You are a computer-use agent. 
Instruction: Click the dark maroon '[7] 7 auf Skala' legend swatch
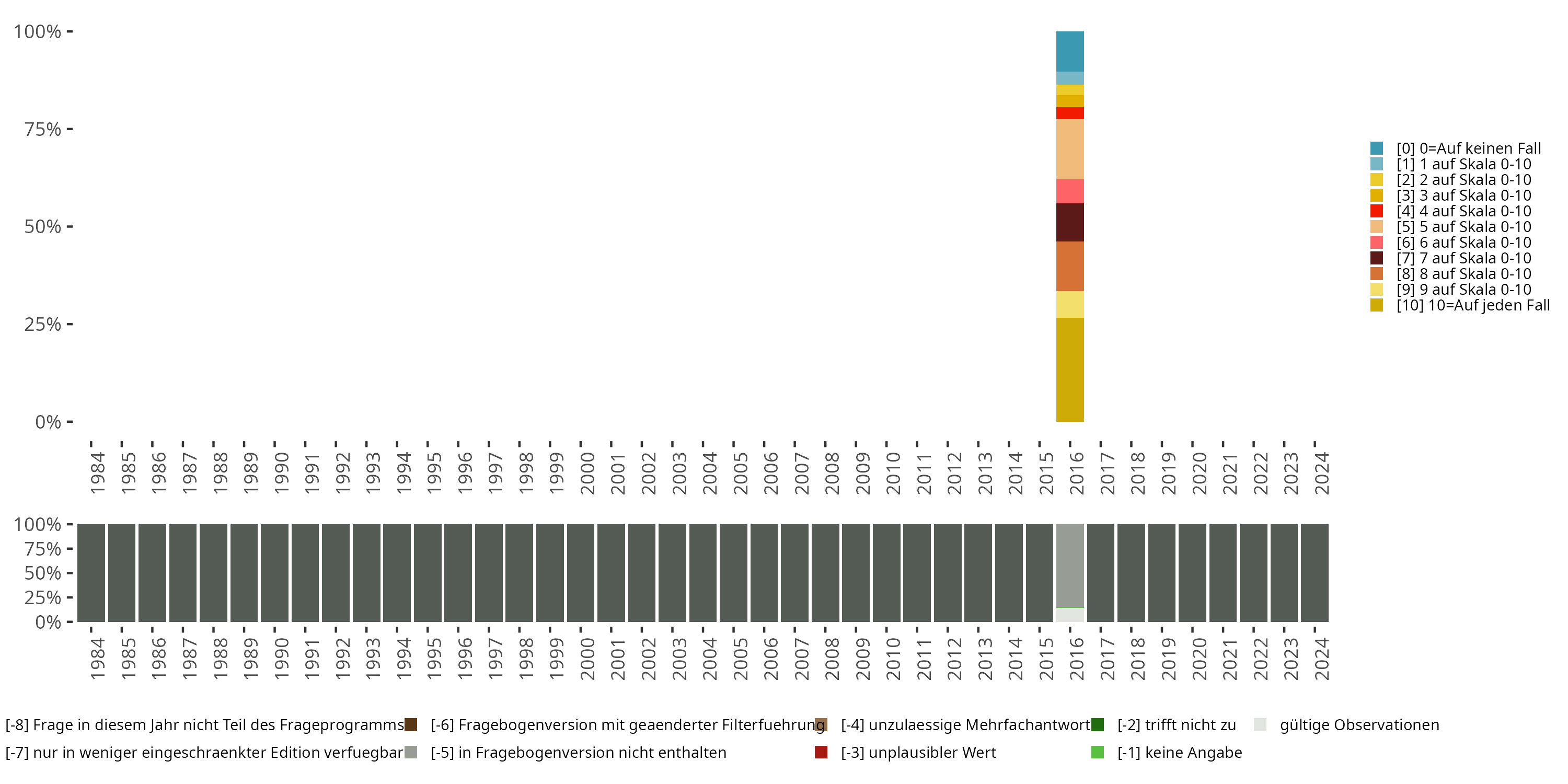(x=1376, y=258)
